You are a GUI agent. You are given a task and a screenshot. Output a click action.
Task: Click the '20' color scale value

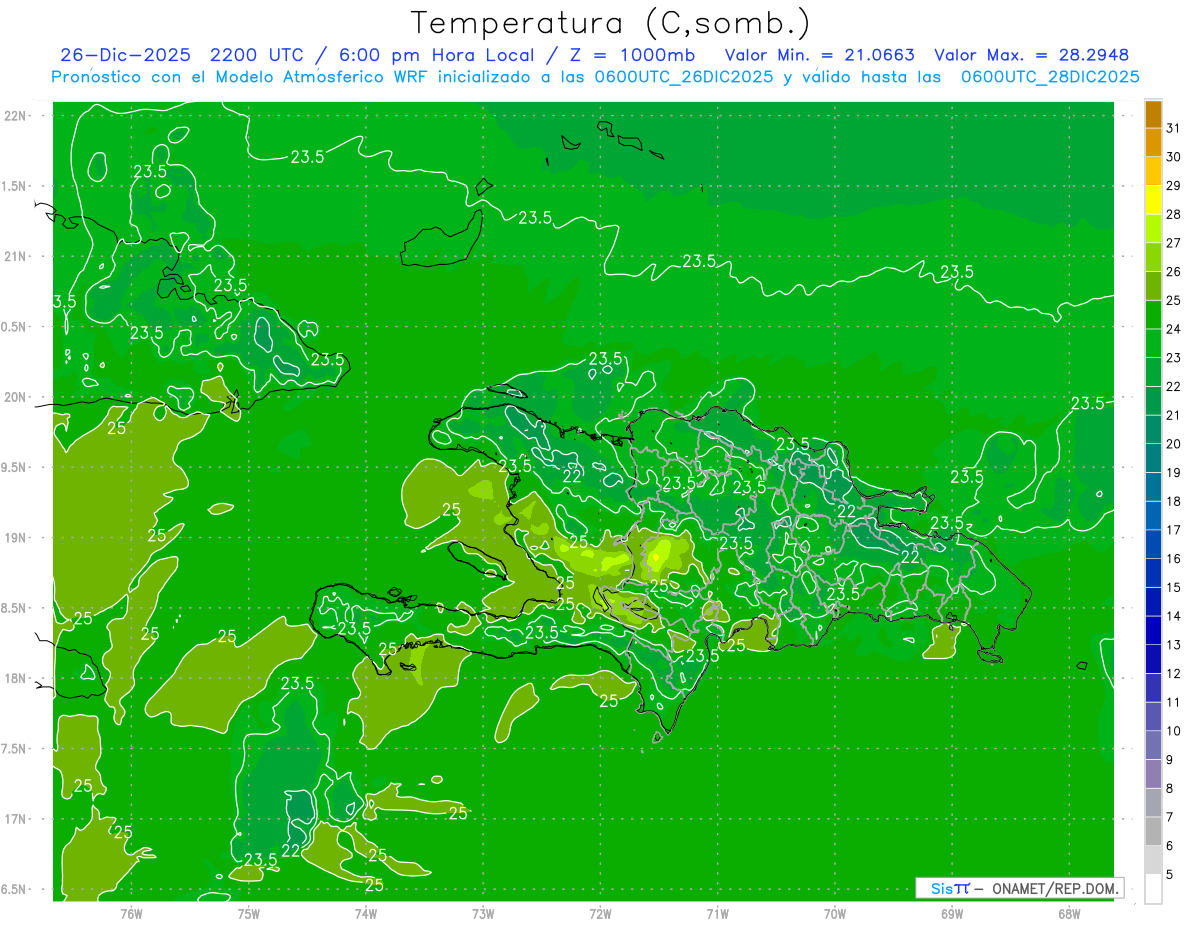pos(1174,444)
